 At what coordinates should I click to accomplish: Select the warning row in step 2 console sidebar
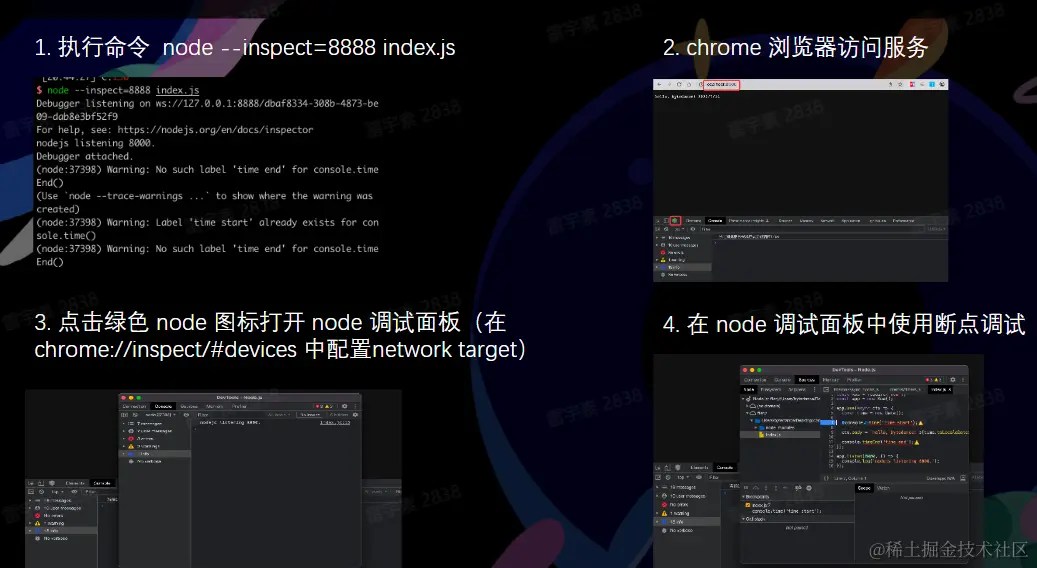[x=683, y=260]
